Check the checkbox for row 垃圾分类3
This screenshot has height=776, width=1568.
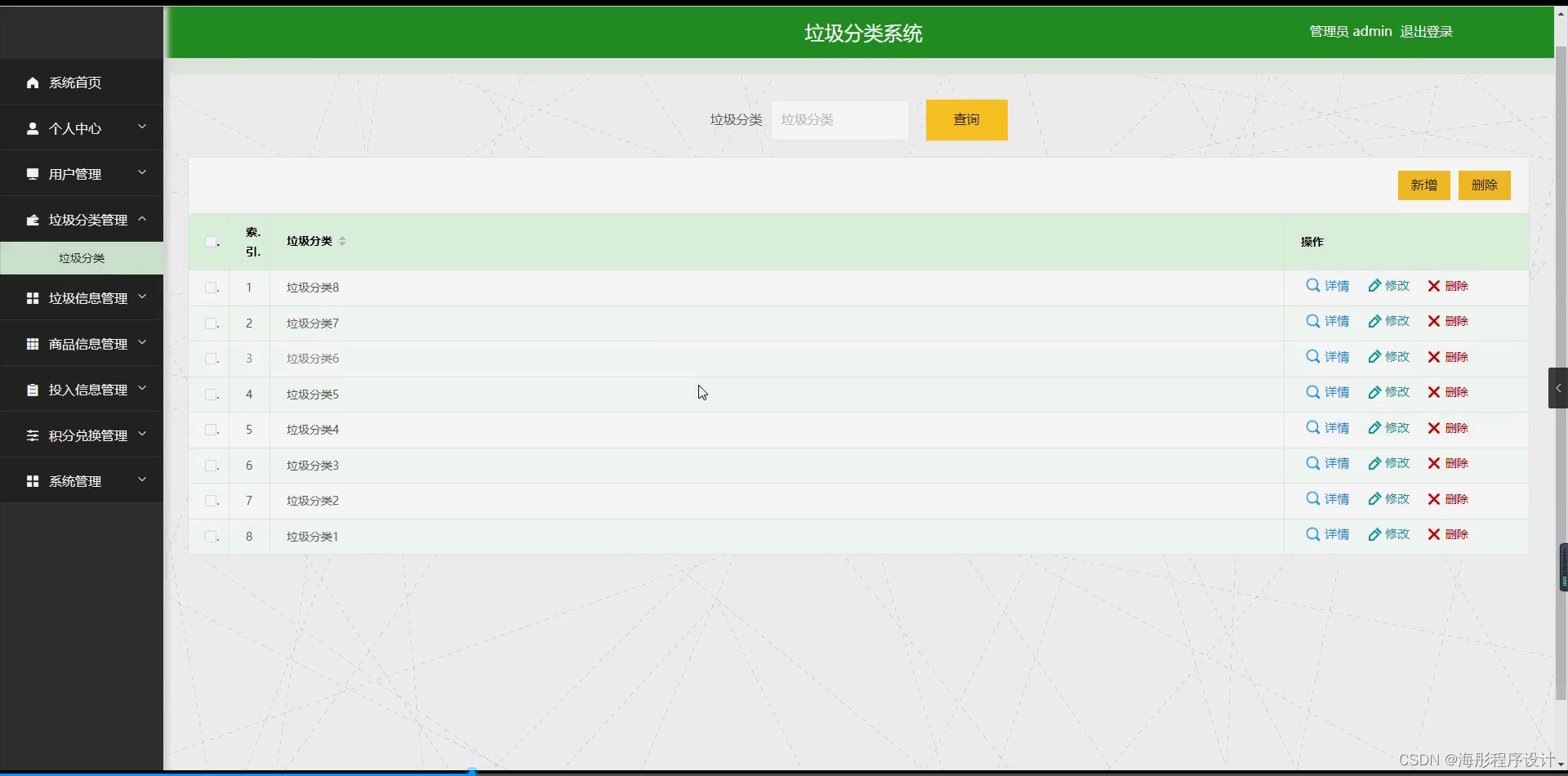tap(211, 466)
